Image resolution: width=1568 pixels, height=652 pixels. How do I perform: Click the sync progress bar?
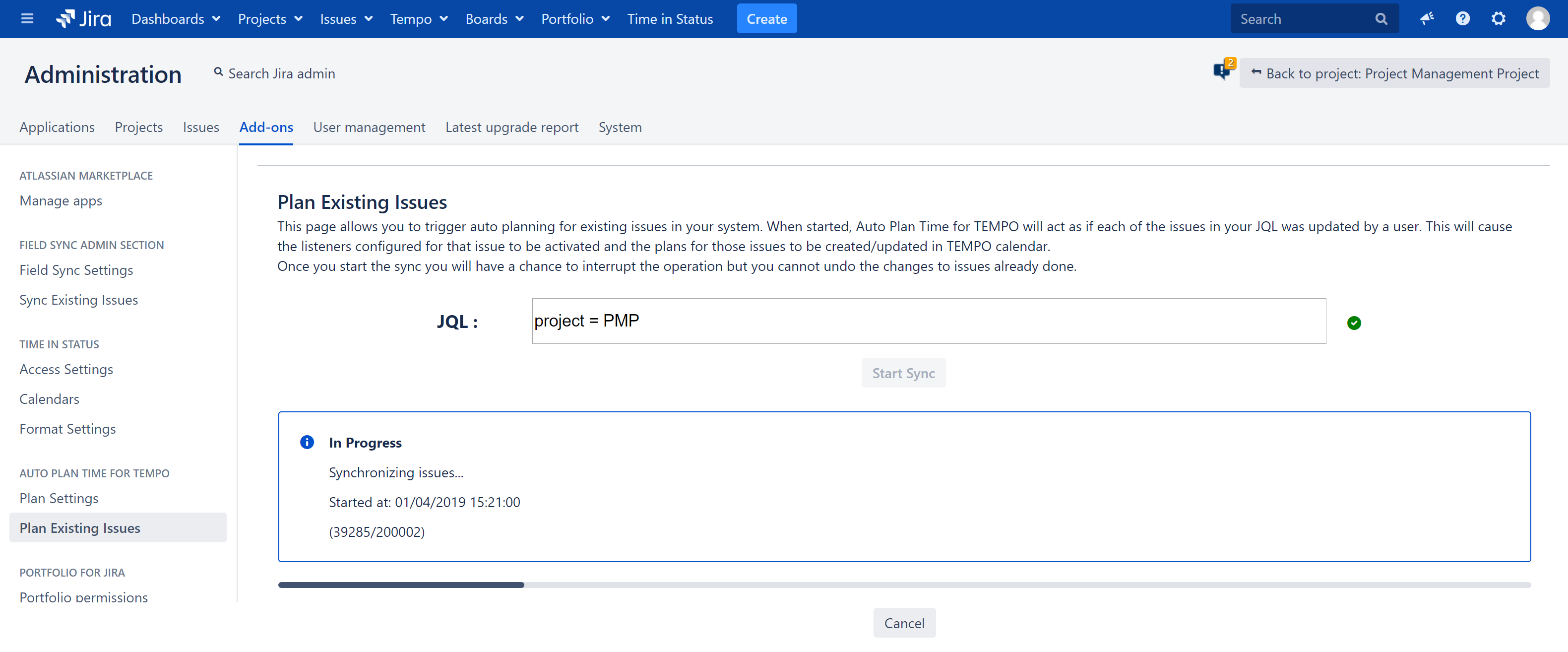[904, 585]
